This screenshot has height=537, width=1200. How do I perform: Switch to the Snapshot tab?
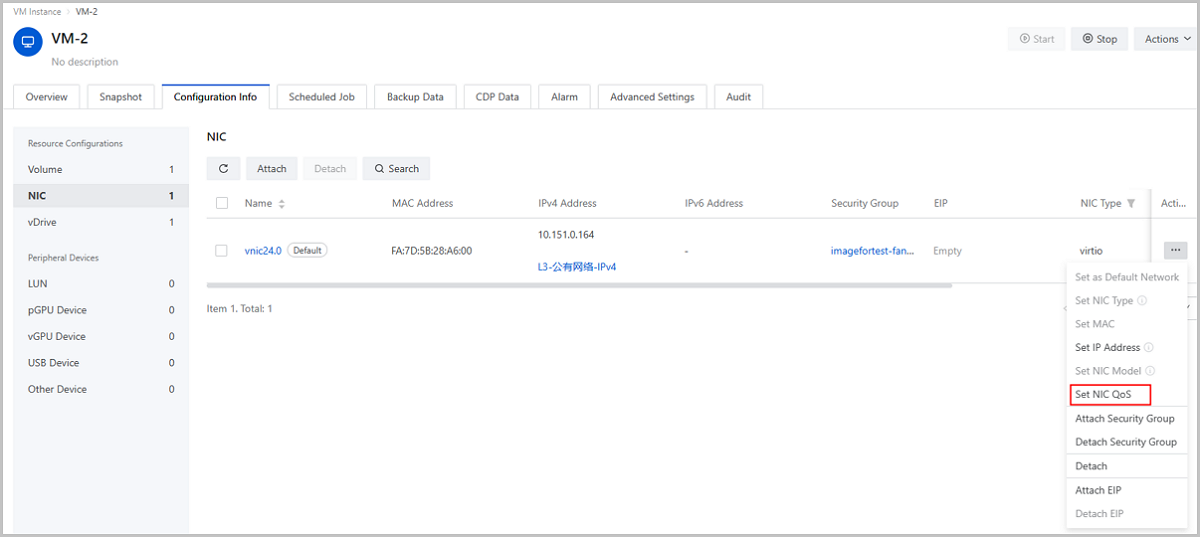coord(121,97)
